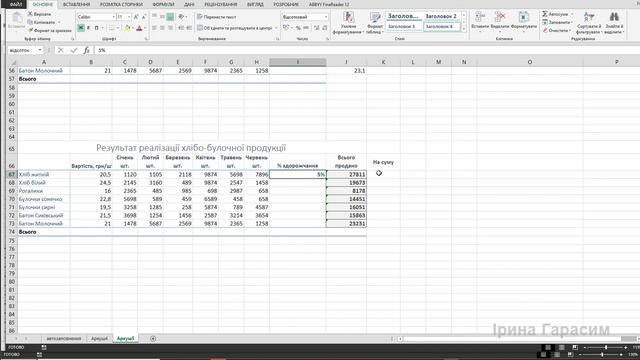Toggle bold (Ж) formatting
640x360 pixels.
coord(81,28)
